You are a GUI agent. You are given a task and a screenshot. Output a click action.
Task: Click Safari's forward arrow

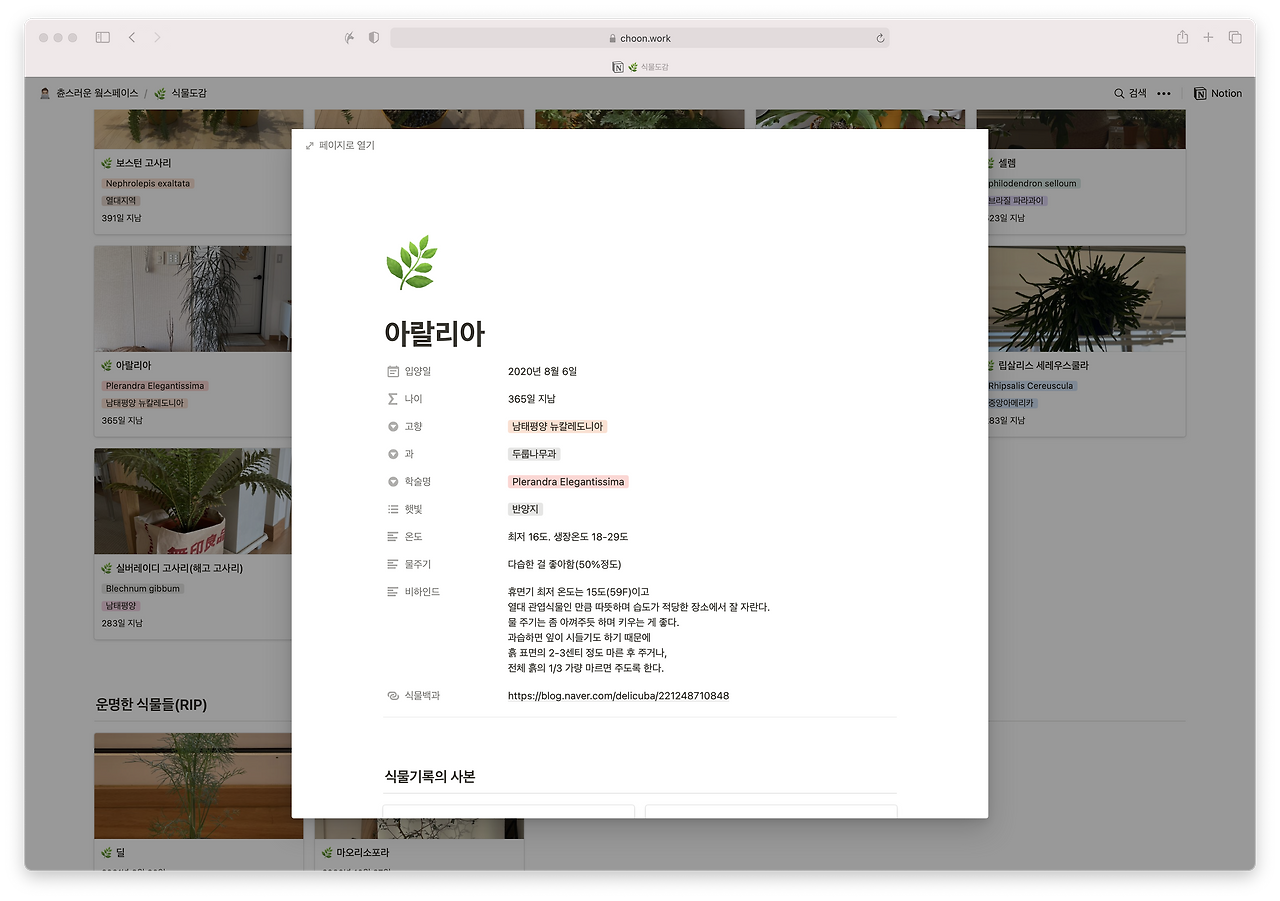157,37
